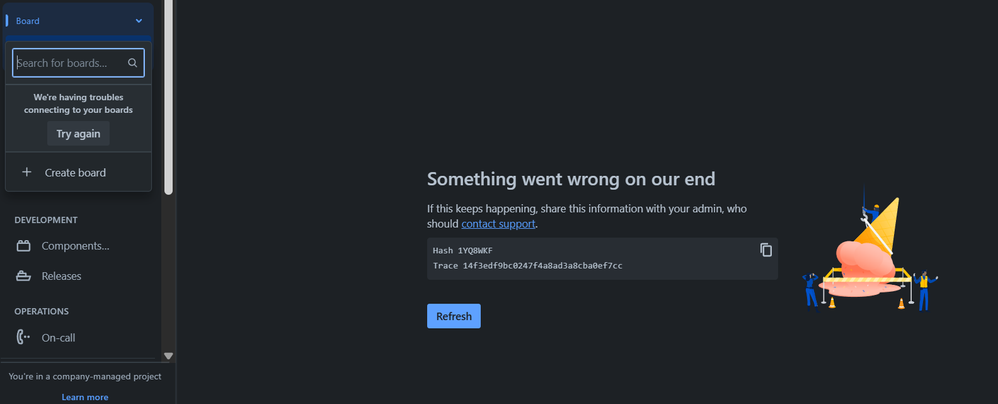Click the Try again button
The height and width of the screenshot is (404, 998).
[78, 134]
